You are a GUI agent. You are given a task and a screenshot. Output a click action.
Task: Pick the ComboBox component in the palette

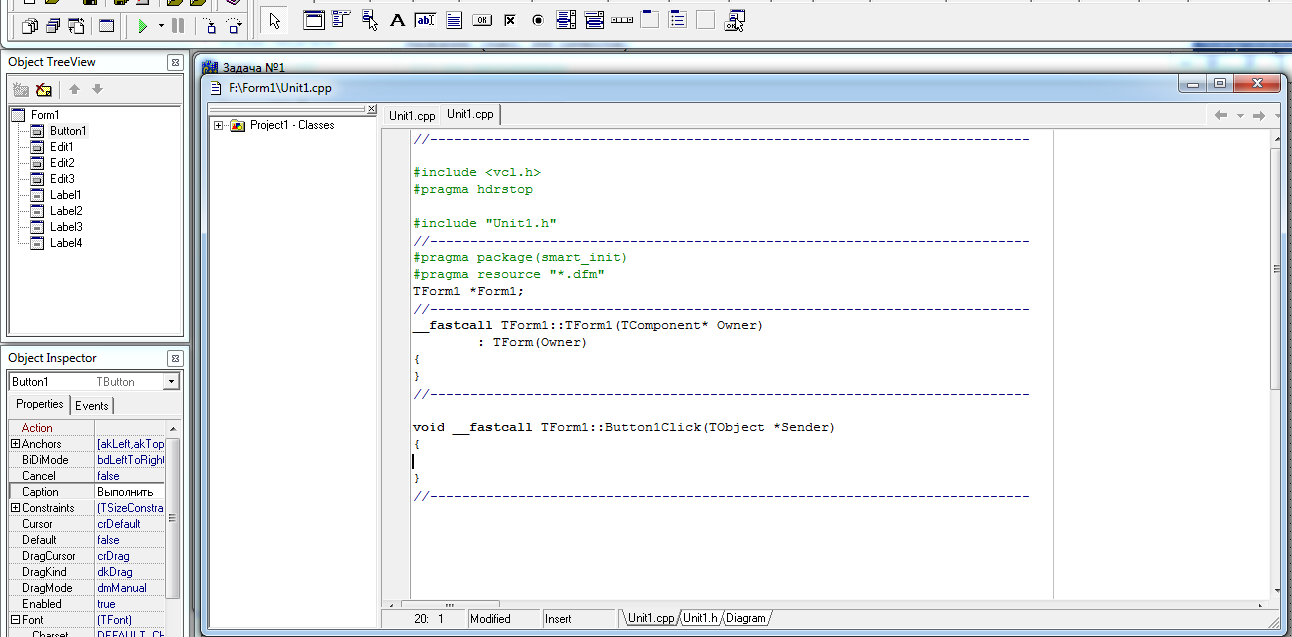click(x=593, y=20)
